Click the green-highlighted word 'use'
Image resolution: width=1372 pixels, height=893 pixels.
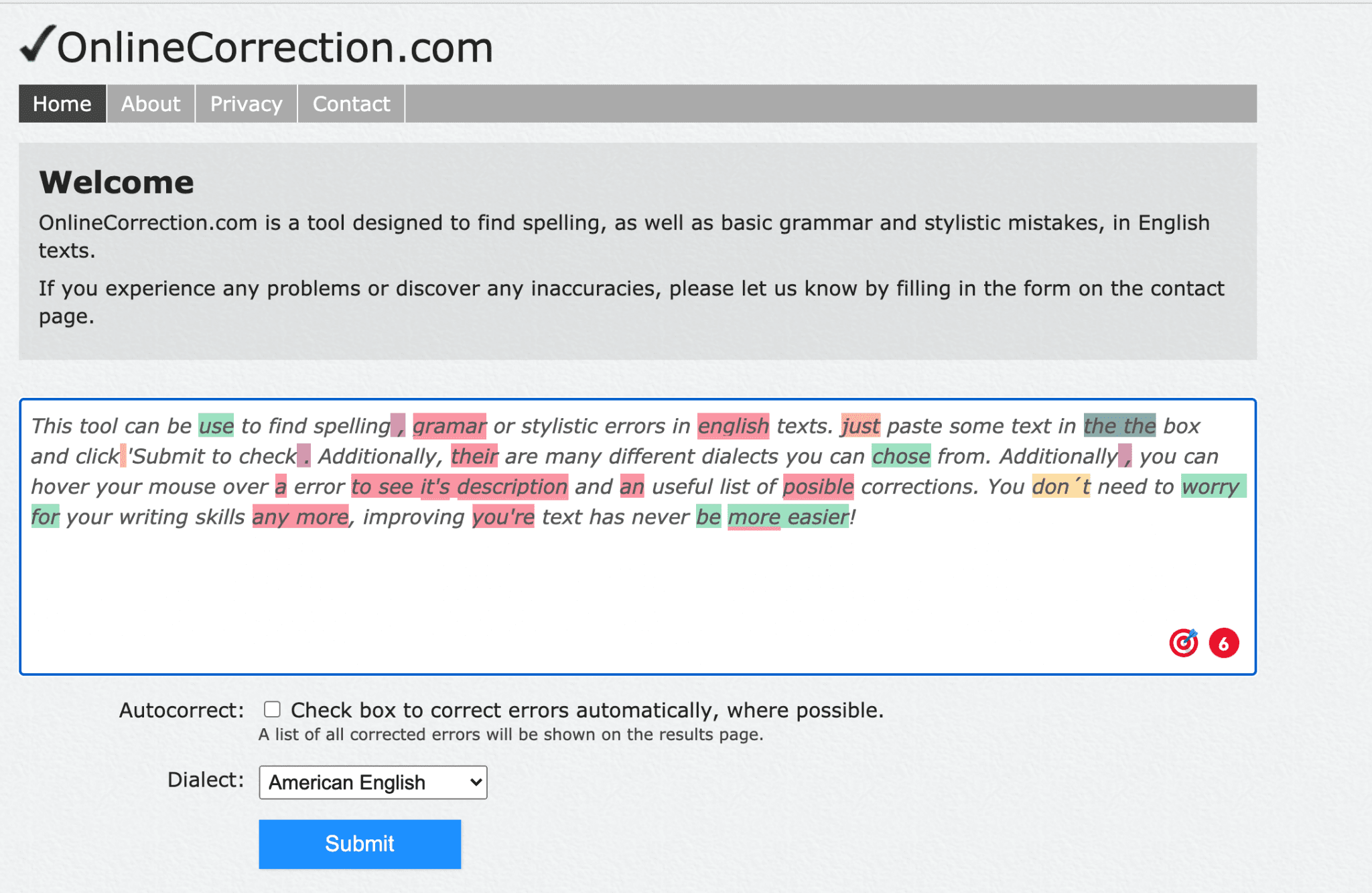(216, 426)
